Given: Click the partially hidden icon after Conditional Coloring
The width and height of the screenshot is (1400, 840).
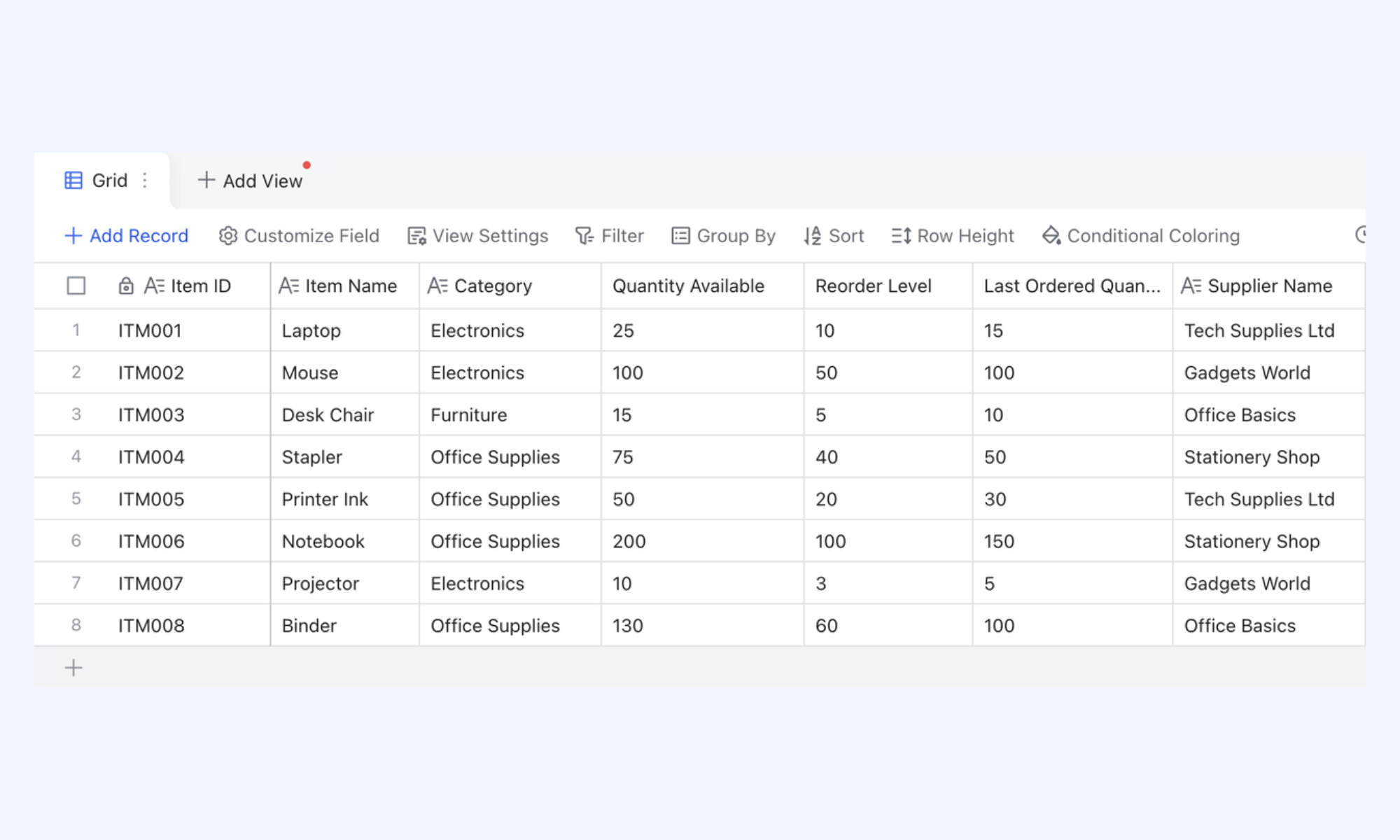Looking at the screenshot, I should (1360, 235).
